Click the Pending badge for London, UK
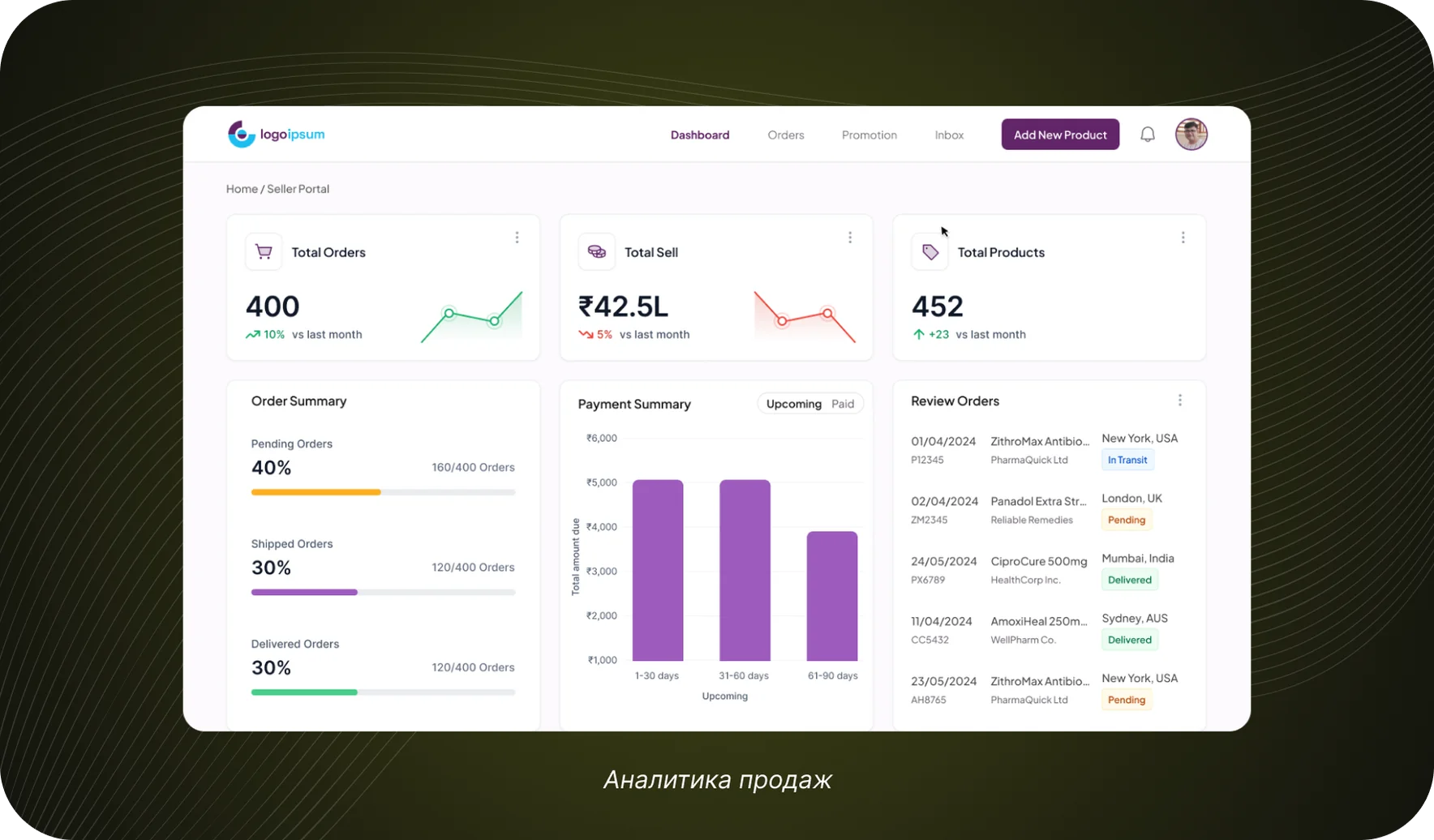Viewport: 1434px width, 840px height. click(x=1127, y=520)
